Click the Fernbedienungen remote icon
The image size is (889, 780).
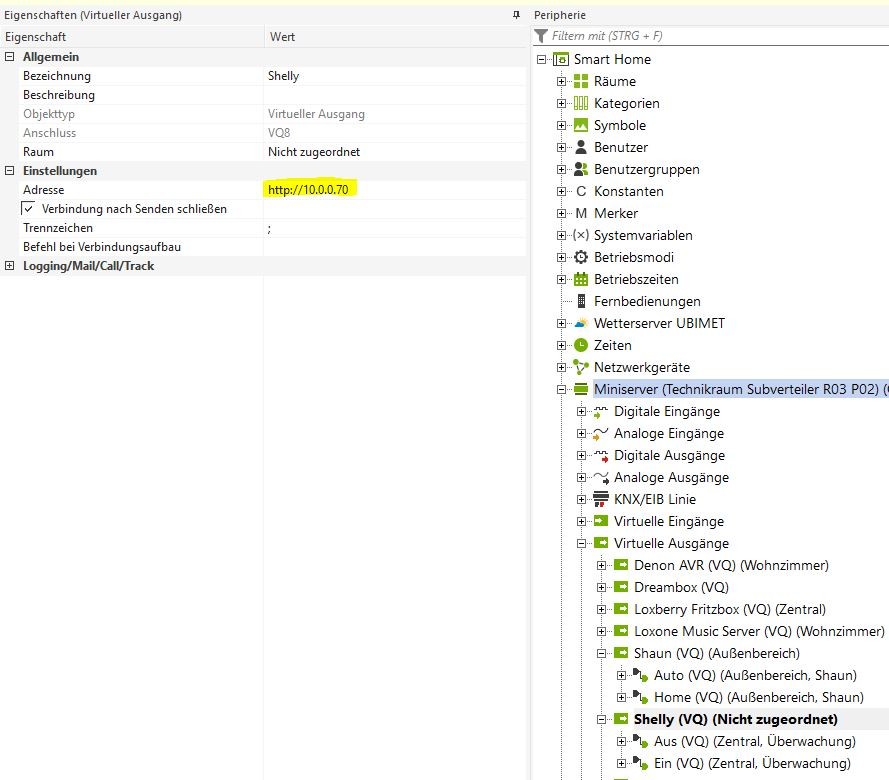coord(581,301)
